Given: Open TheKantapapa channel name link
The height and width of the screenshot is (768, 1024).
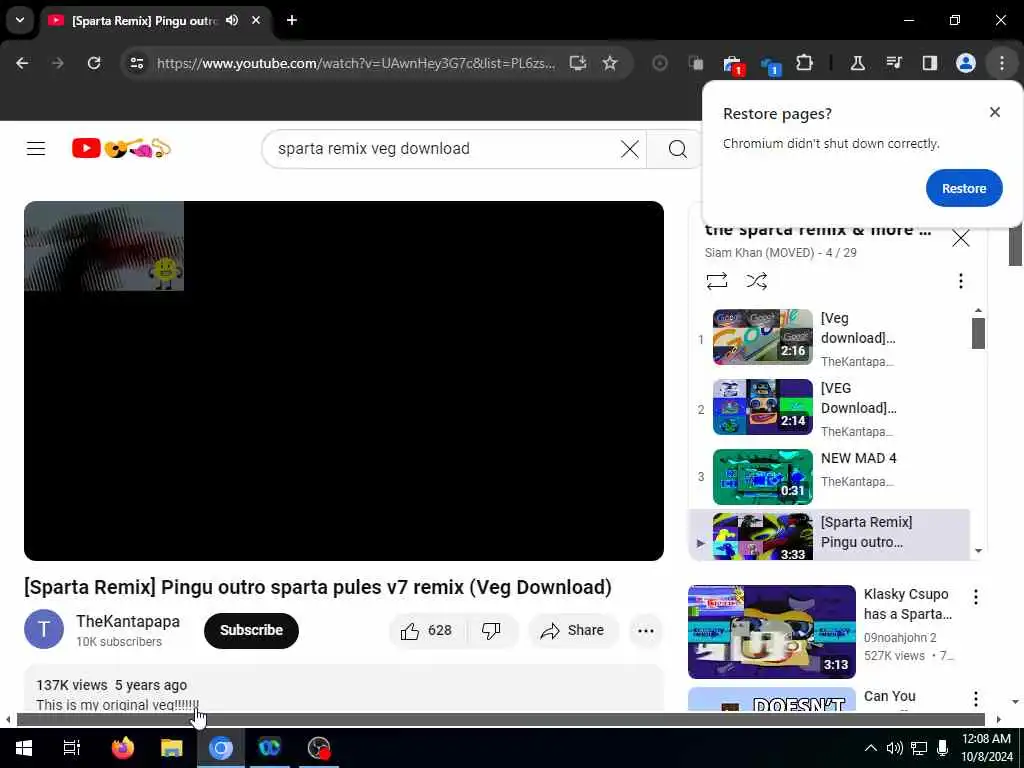Looking at the screenshot, I should click(128, 621).
